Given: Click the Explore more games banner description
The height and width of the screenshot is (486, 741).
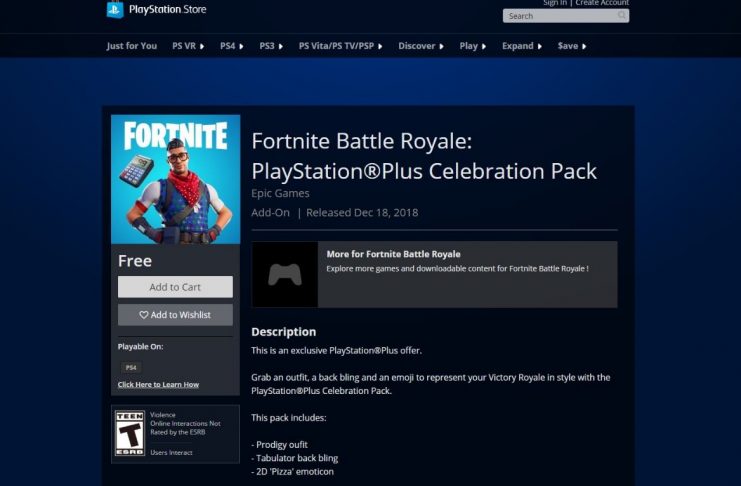Looking at the screenshot, I should (x=457, y=269).
